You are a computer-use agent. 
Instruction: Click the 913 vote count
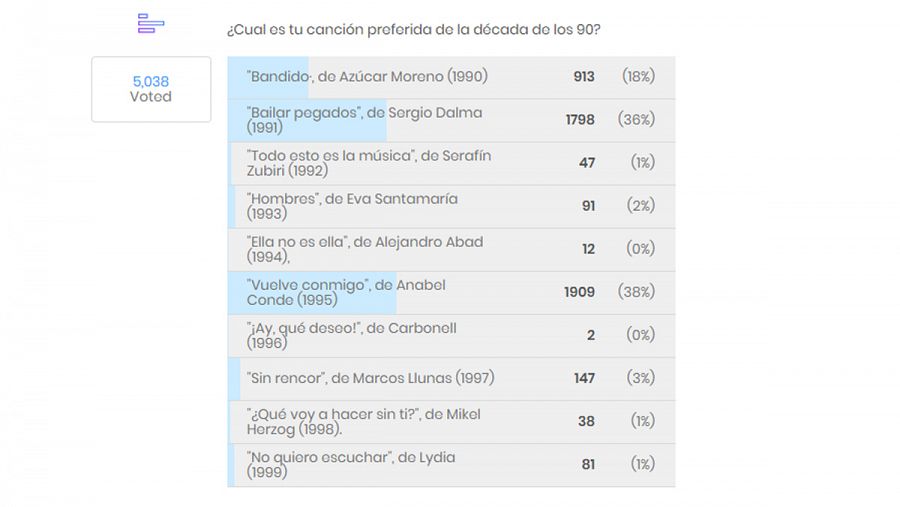[x=584, y=77]
